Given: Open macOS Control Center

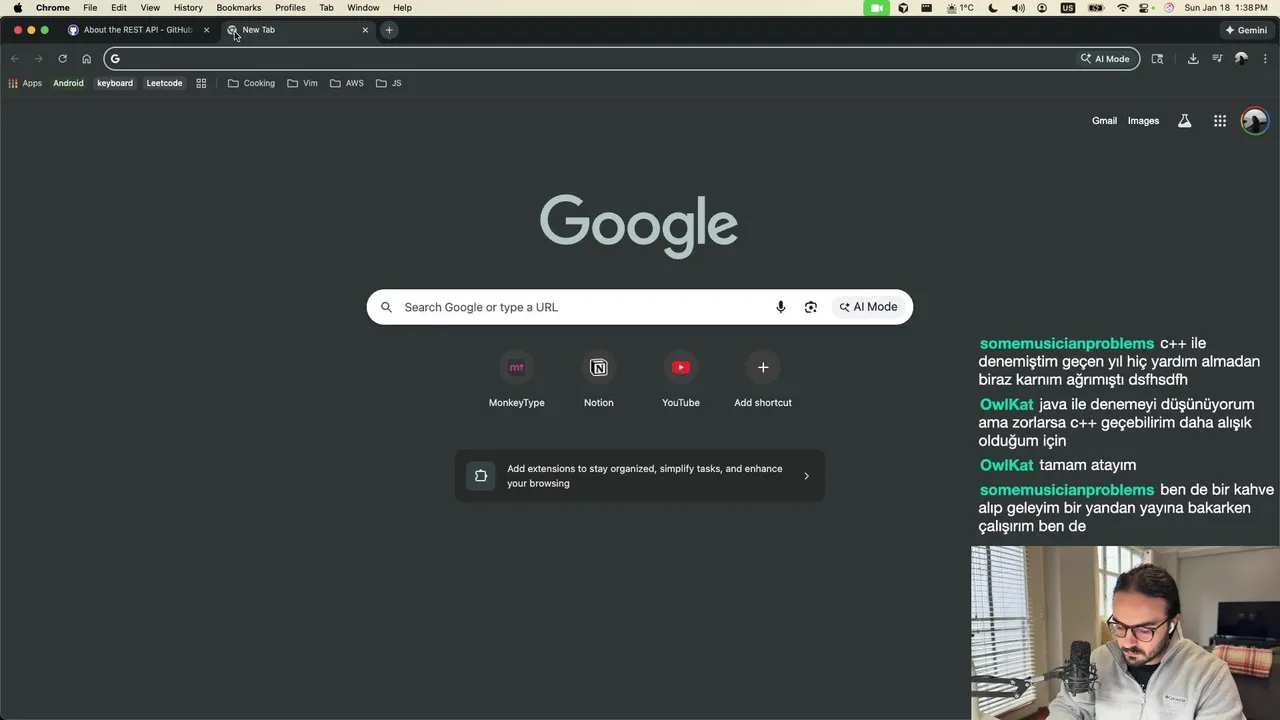Looking at the screenshot, I should (x=1145, y=8).
